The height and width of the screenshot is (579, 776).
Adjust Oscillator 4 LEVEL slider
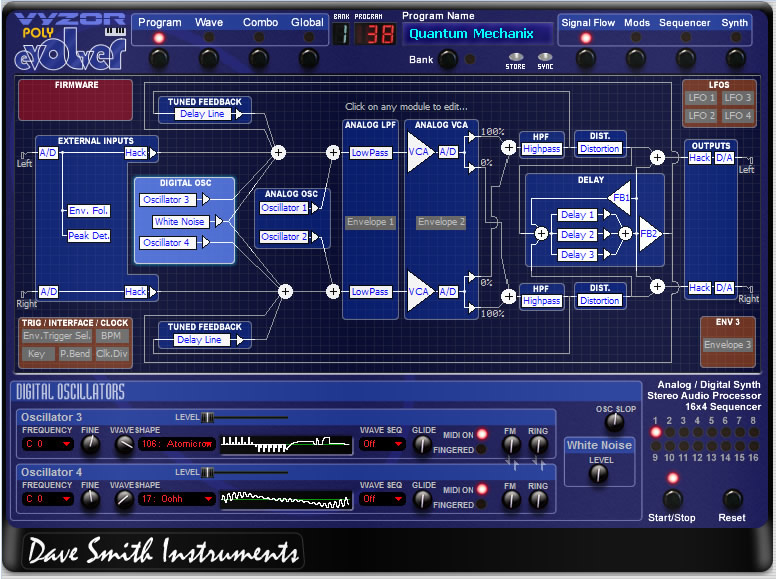[x=207, y=472]
